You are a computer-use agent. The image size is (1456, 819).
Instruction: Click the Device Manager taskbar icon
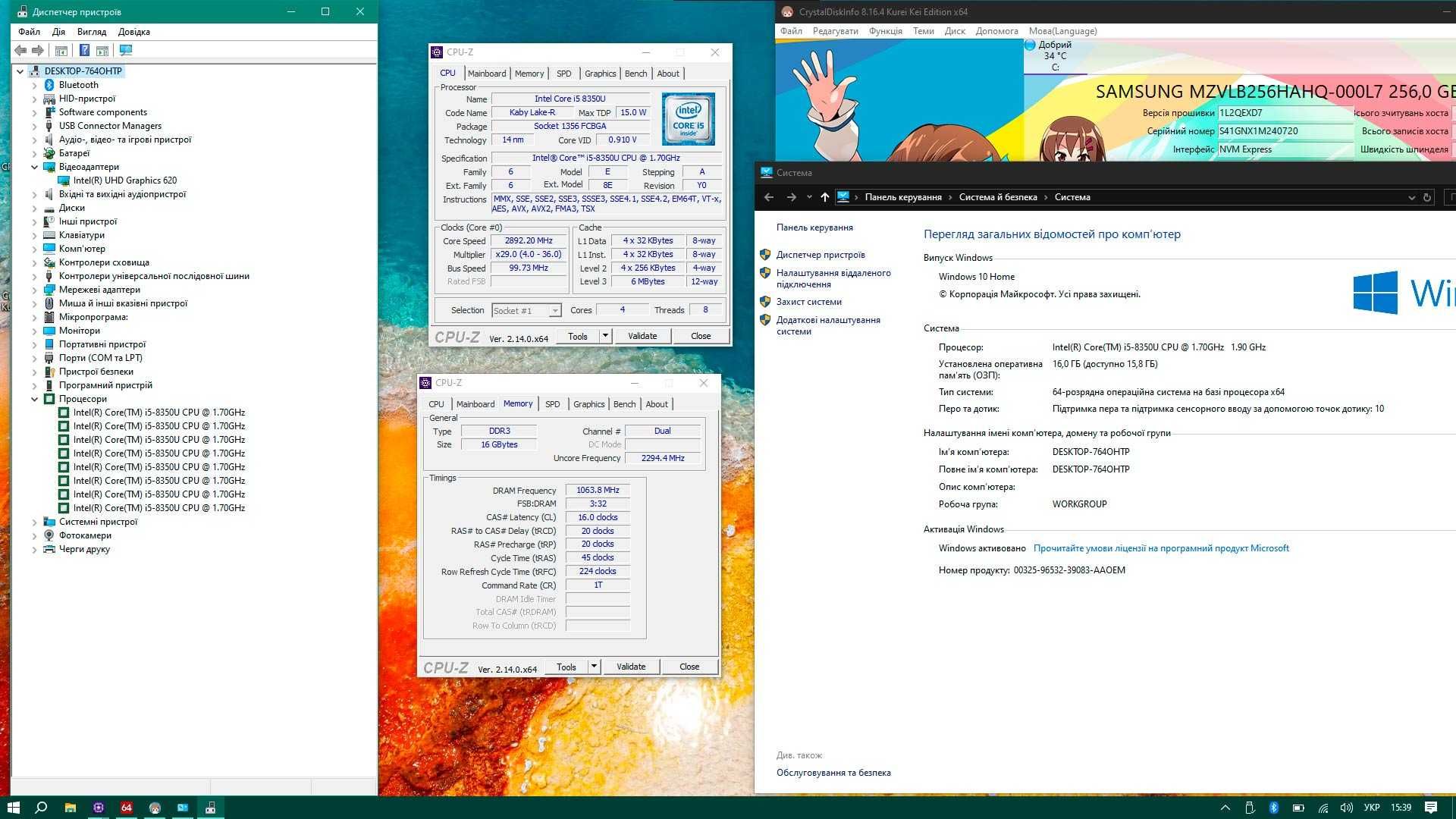tap(211, 808)
